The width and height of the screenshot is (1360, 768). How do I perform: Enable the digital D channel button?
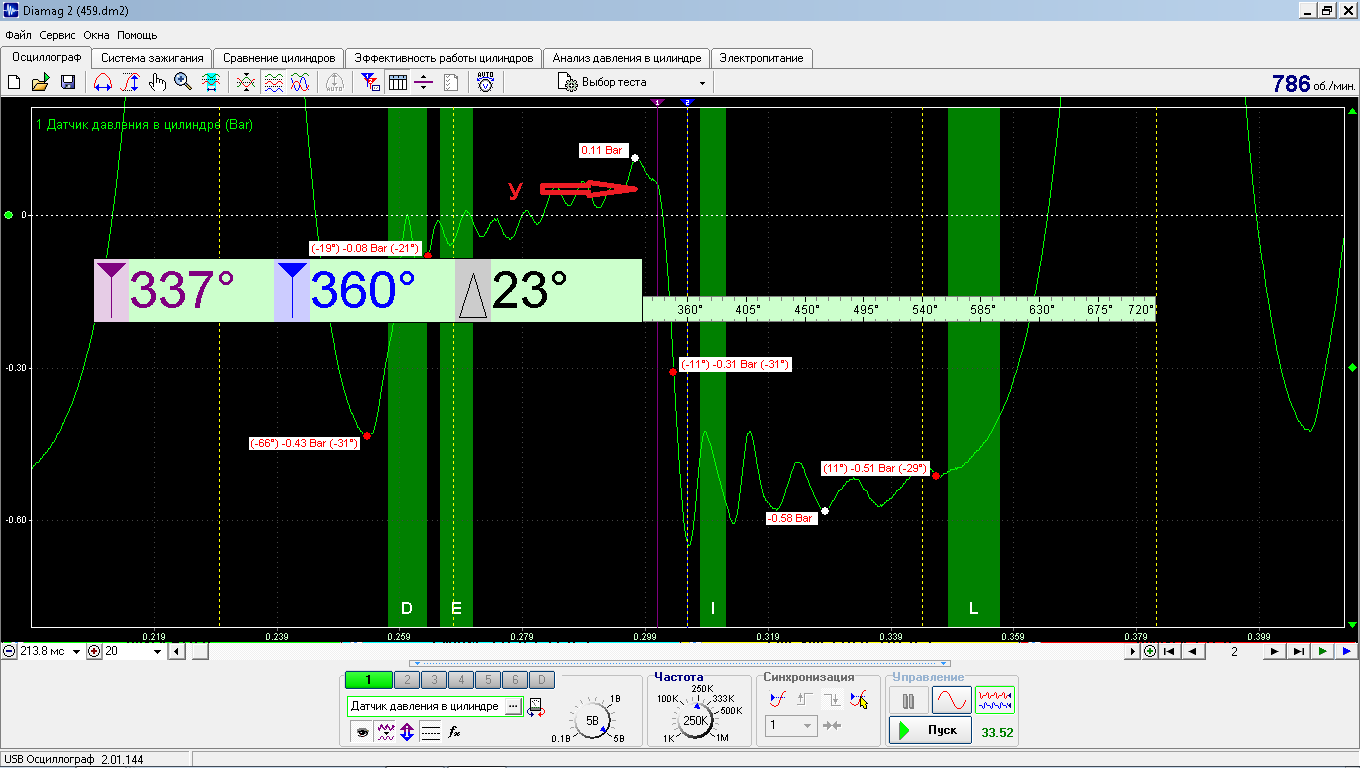click(x=540, y=680)
